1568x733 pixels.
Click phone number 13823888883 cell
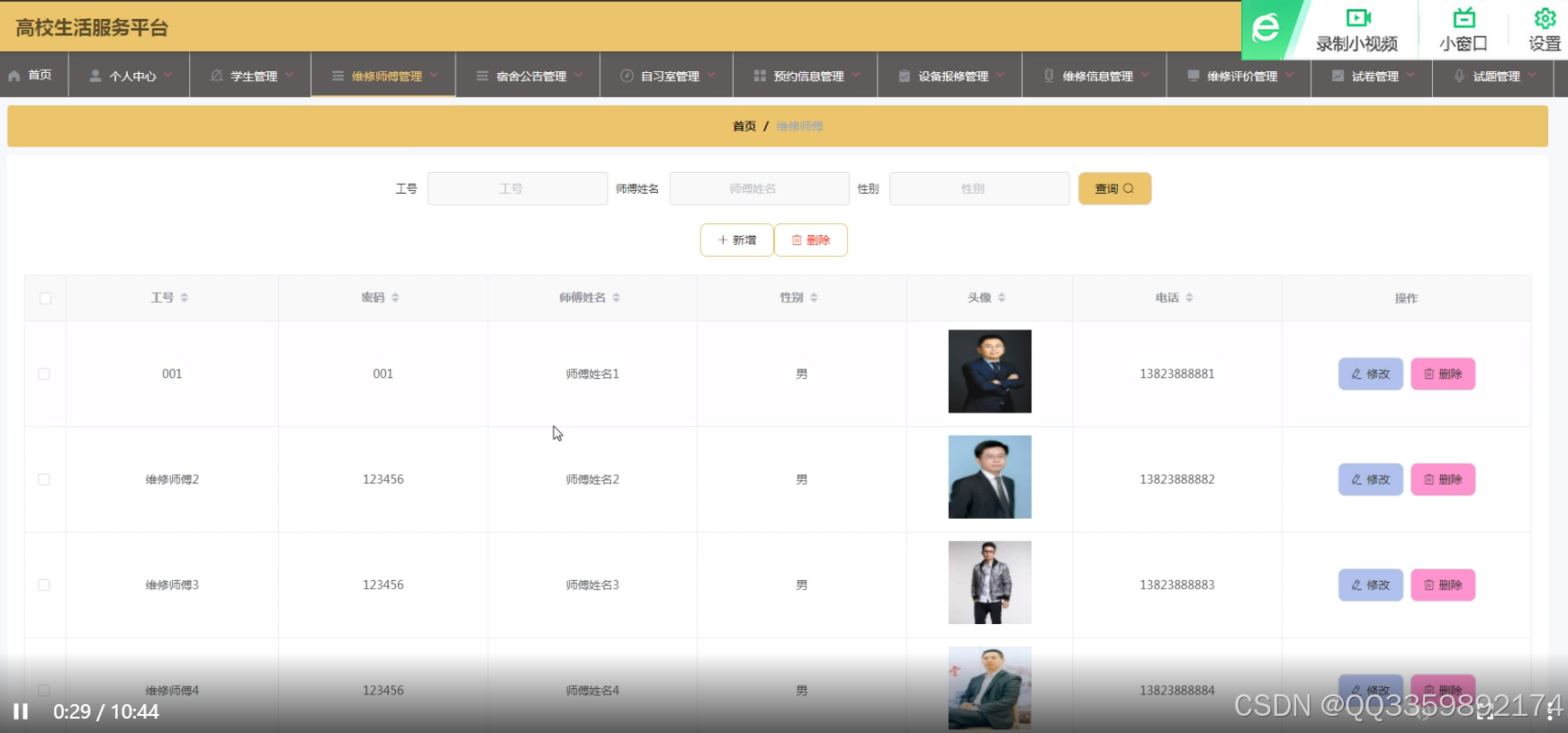1177,584
